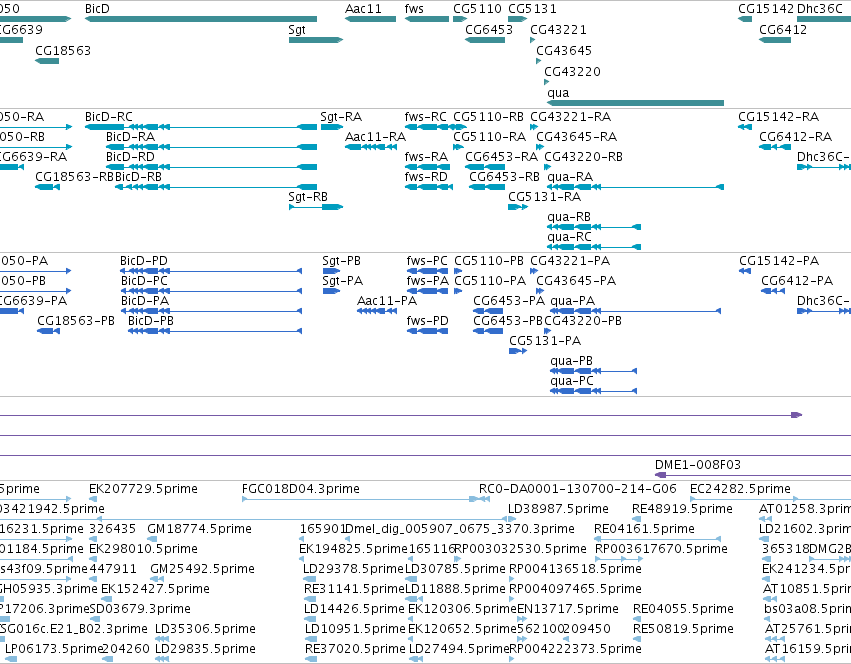Select the CG18563 gene label
This screenshot has width=851, height=664.
(x=63, y=50)
